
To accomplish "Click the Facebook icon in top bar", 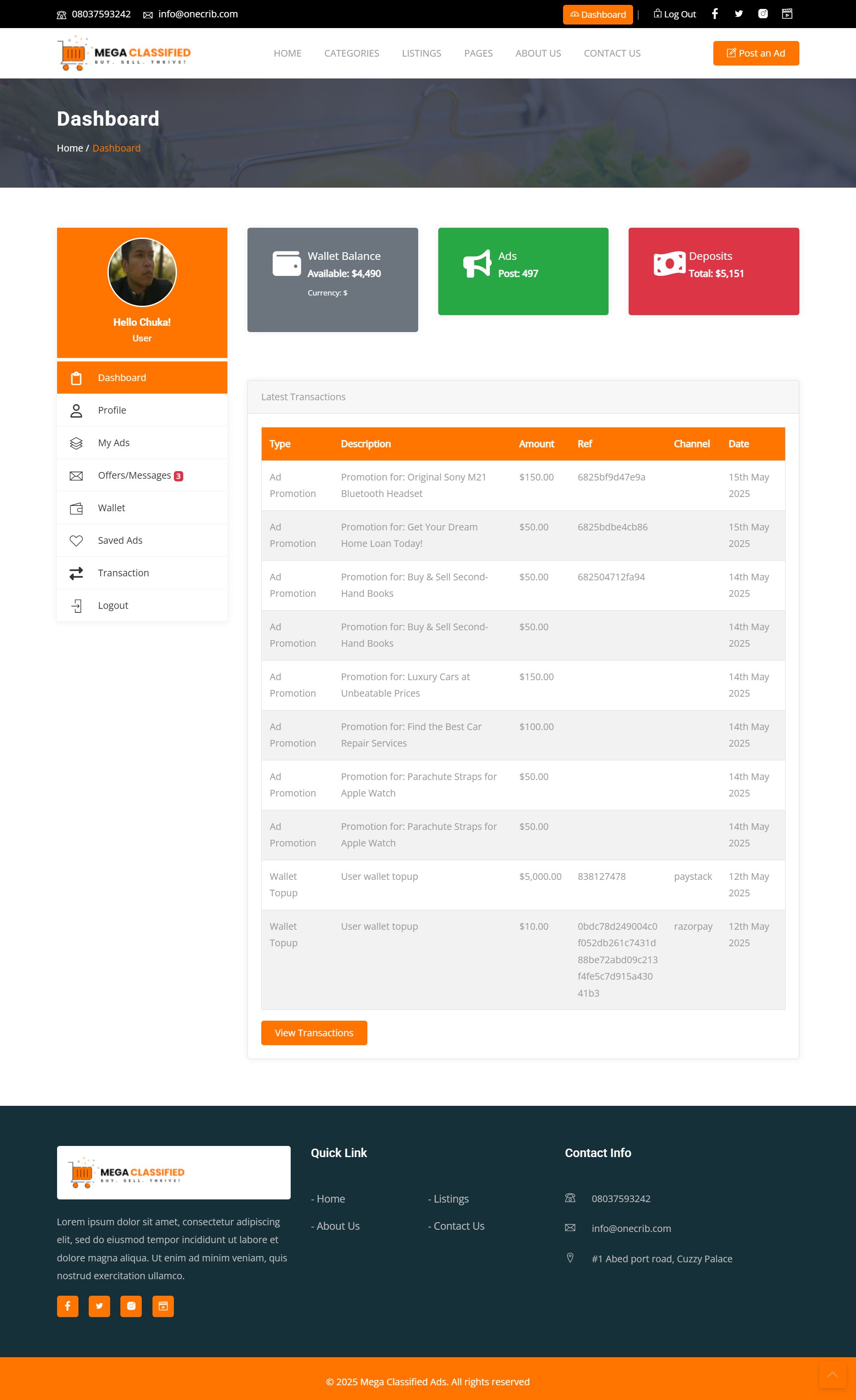I will coord(715,14).
